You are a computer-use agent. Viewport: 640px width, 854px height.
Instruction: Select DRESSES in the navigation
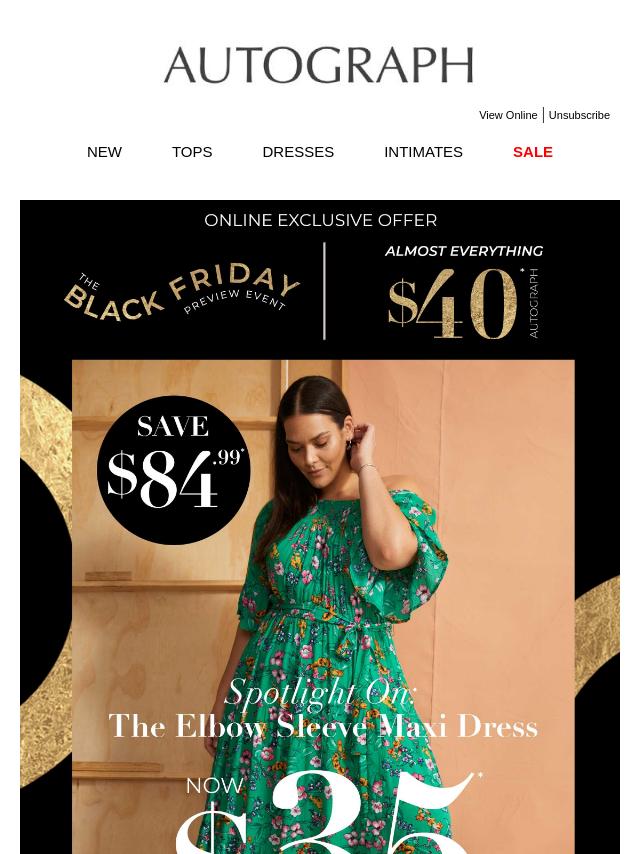coord(298,152)
